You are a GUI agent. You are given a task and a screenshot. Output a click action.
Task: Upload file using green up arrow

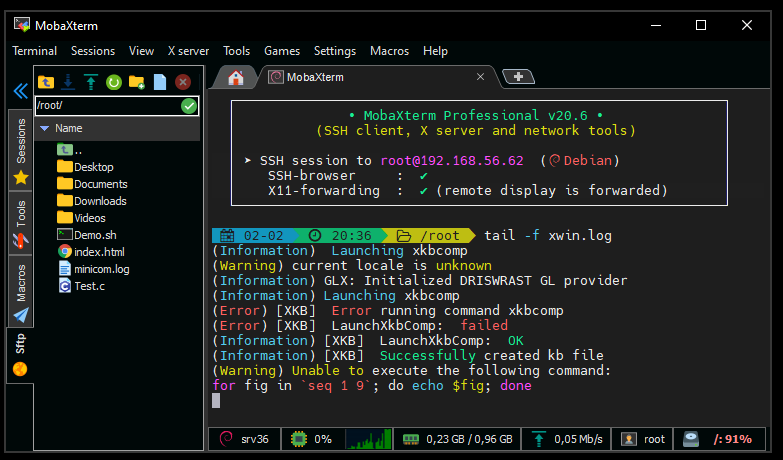click(x=91, y=82)
